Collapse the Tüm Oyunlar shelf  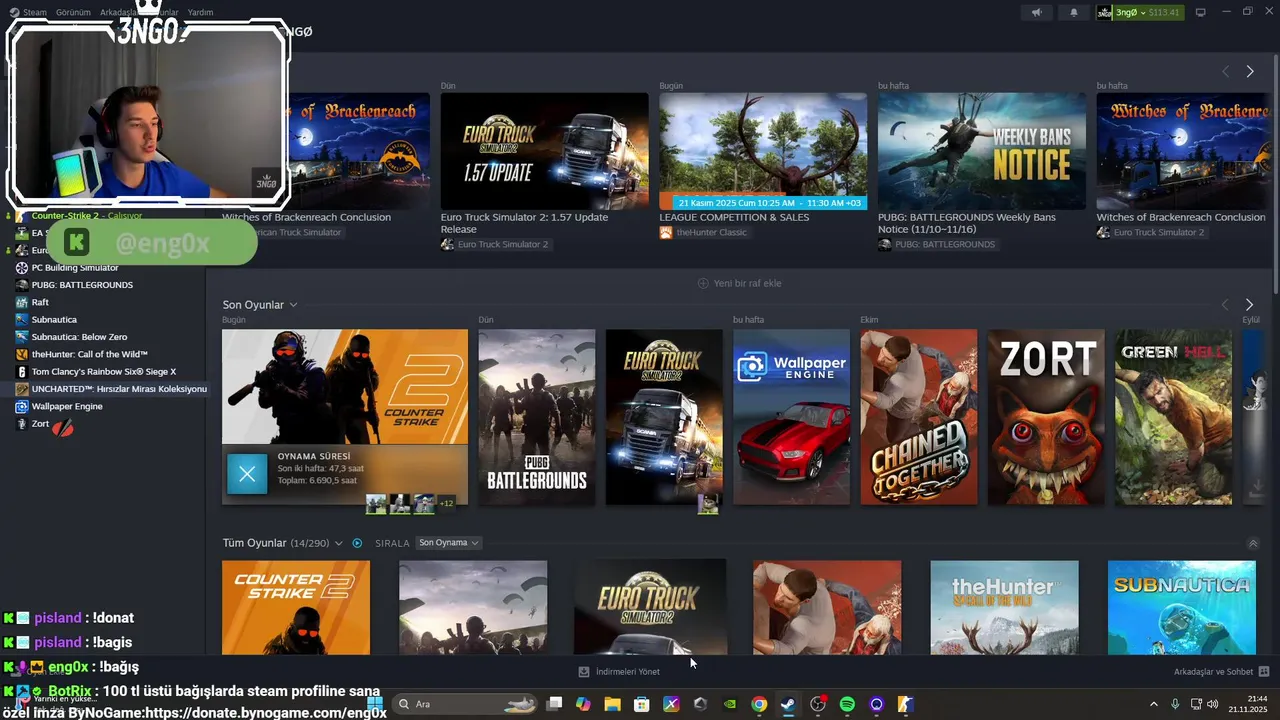[1253, 543]
